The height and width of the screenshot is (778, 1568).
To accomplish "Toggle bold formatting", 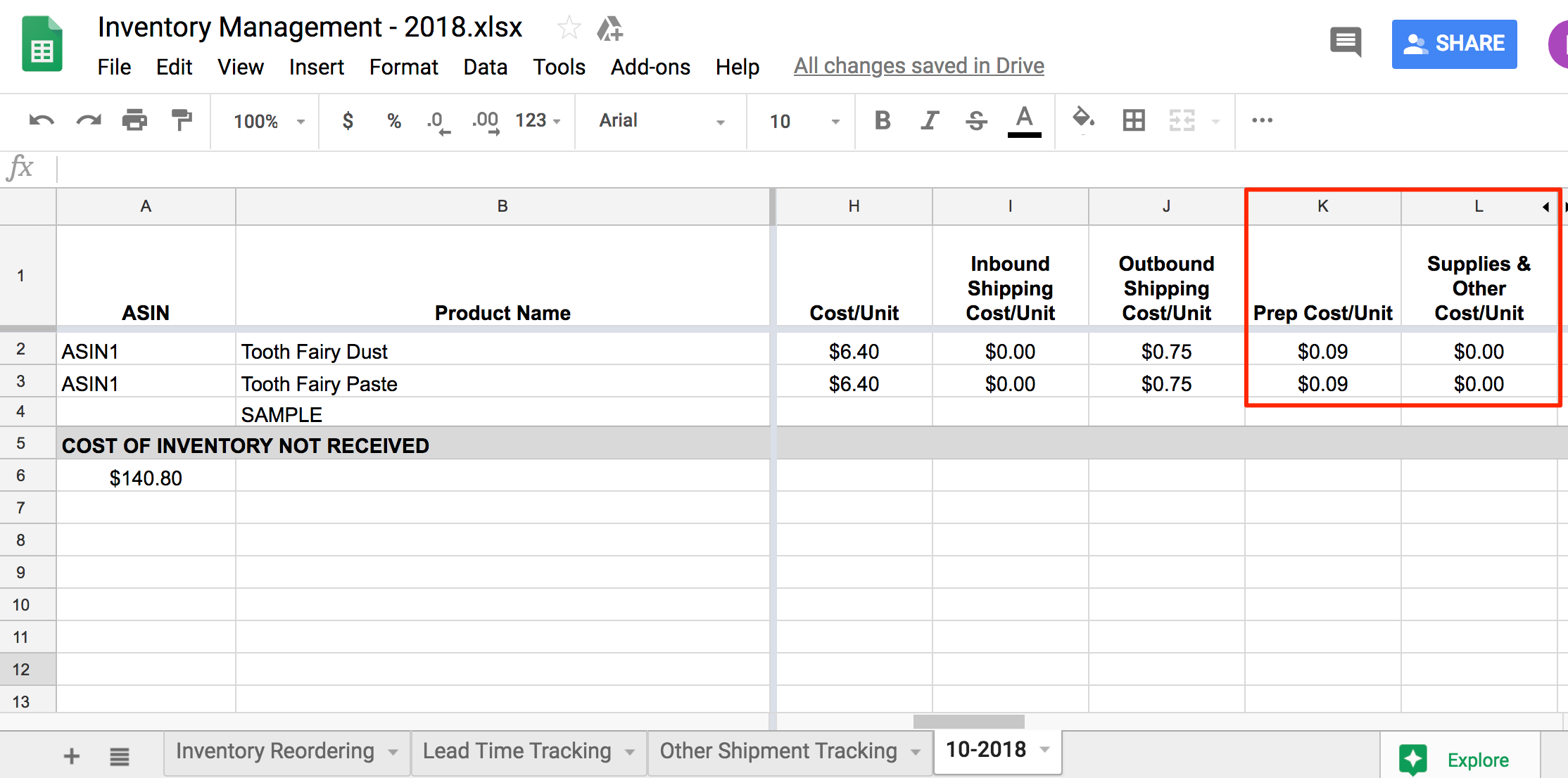I will pos(882,120).
